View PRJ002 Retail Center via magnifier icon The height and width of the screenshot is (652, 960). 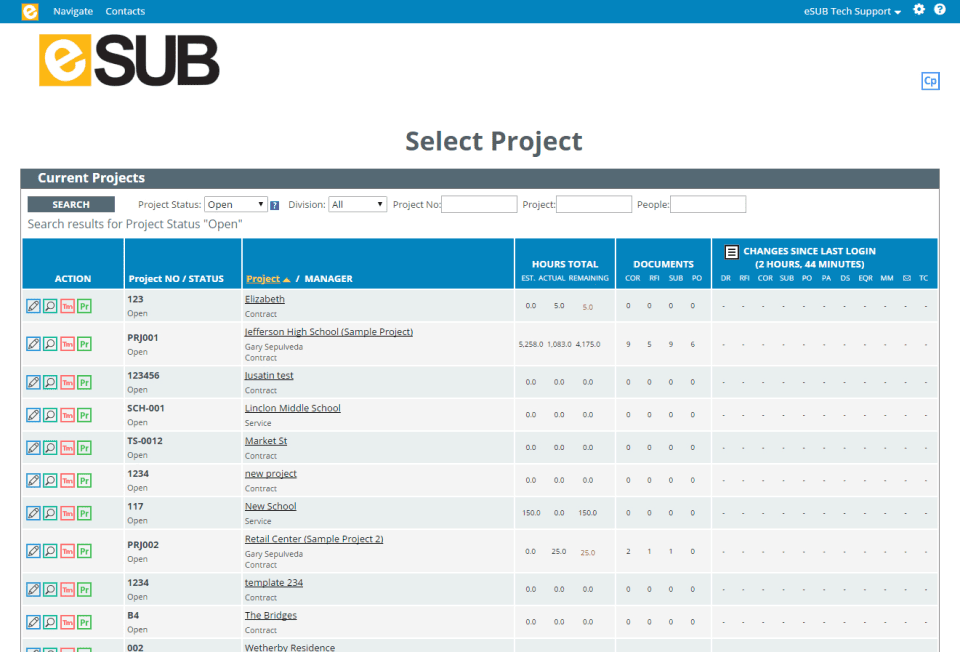pyautogui.click(x=50, y=551)
